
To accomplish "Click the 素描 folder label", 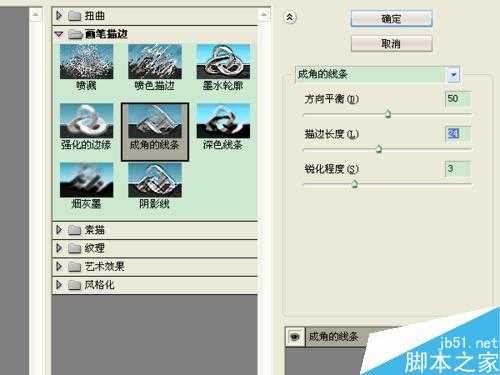I will [94, 230].
